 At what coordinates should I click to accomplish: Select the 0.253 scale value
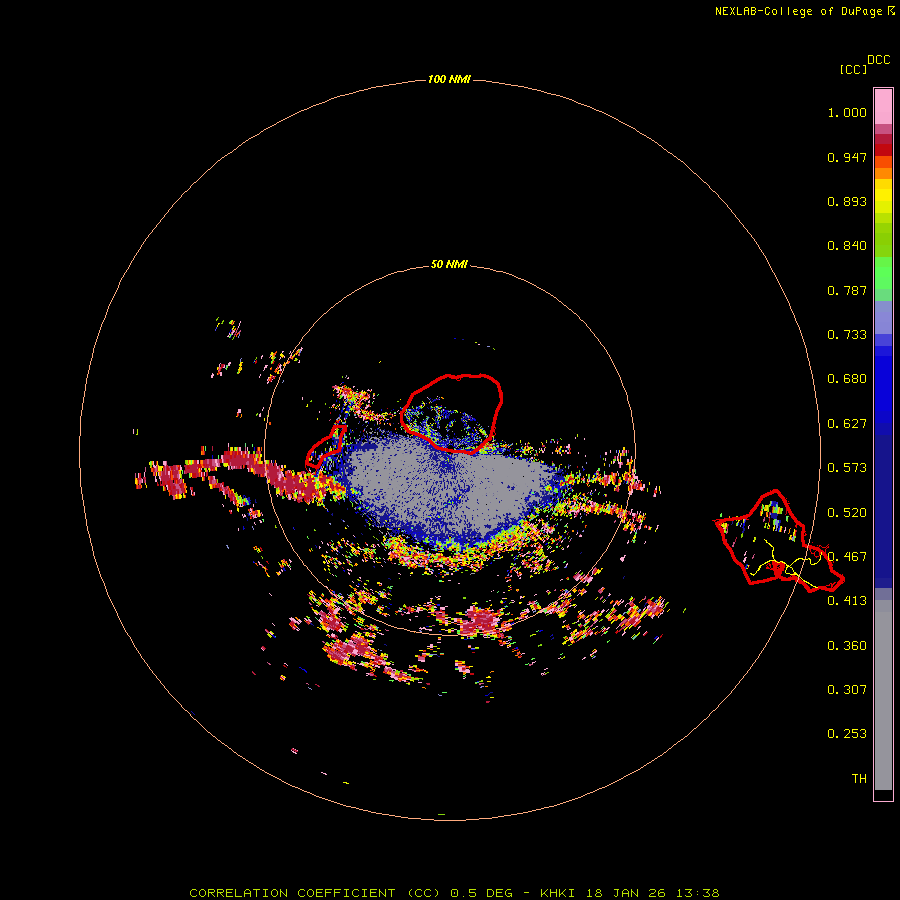847,734
